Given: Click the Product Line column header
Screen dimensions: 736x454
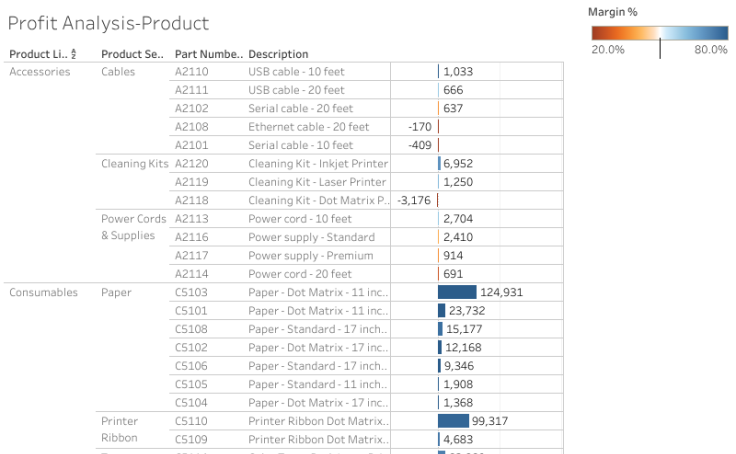Looking at the screenshot, I should pos(37,54).
